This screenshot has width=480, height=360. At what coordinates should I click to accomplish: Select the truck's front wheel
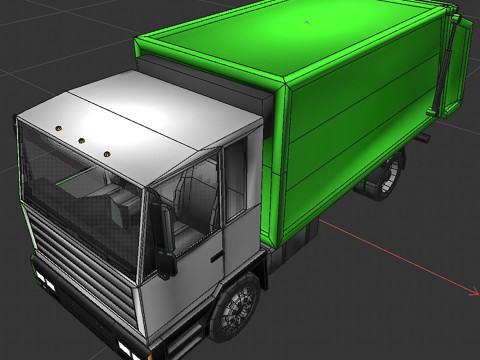236,308
